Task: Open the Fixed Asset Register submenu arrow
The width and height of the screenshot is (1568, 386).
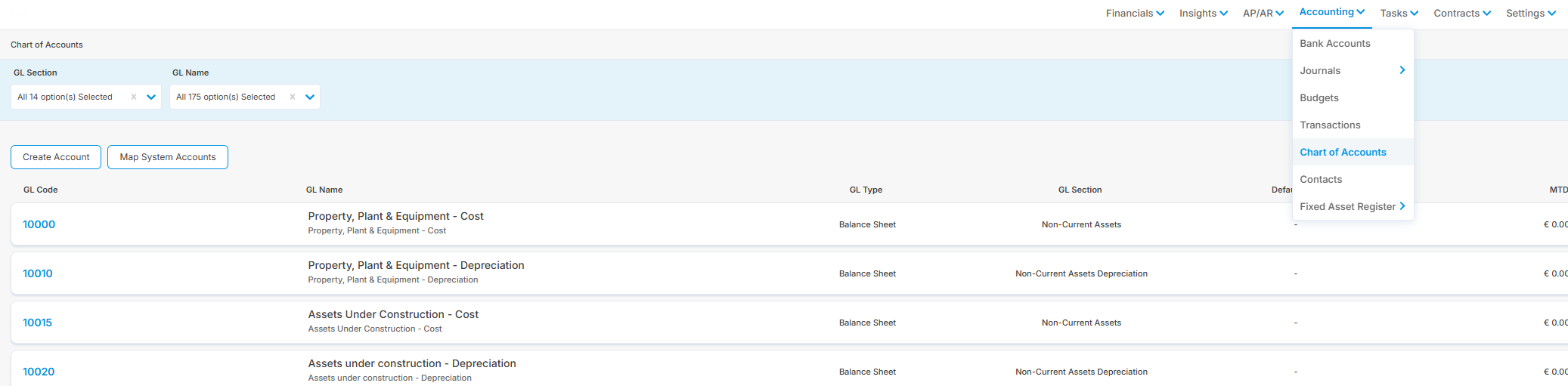Action: click(1402, 206)
